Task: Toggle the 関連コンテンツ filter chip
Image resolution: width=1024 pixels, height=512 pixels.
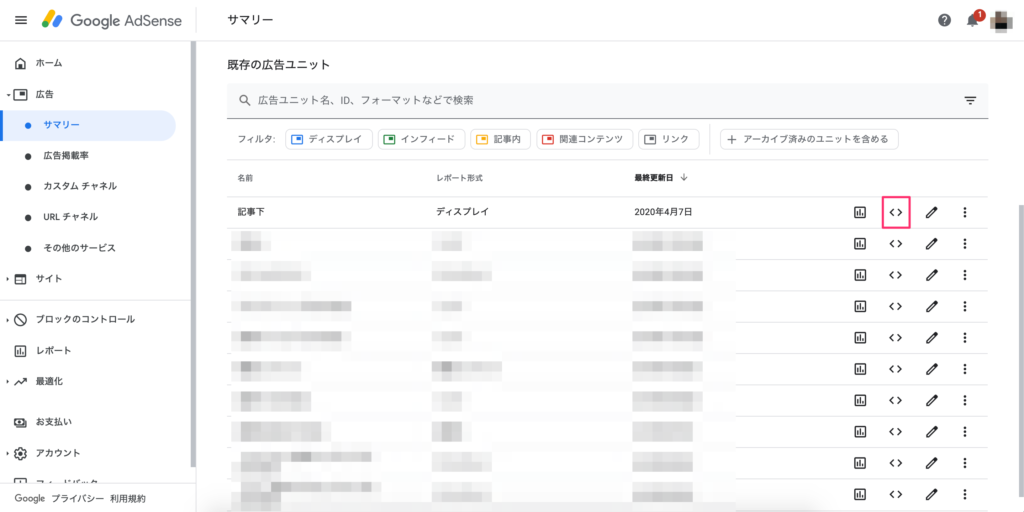Action: [584, 139]
